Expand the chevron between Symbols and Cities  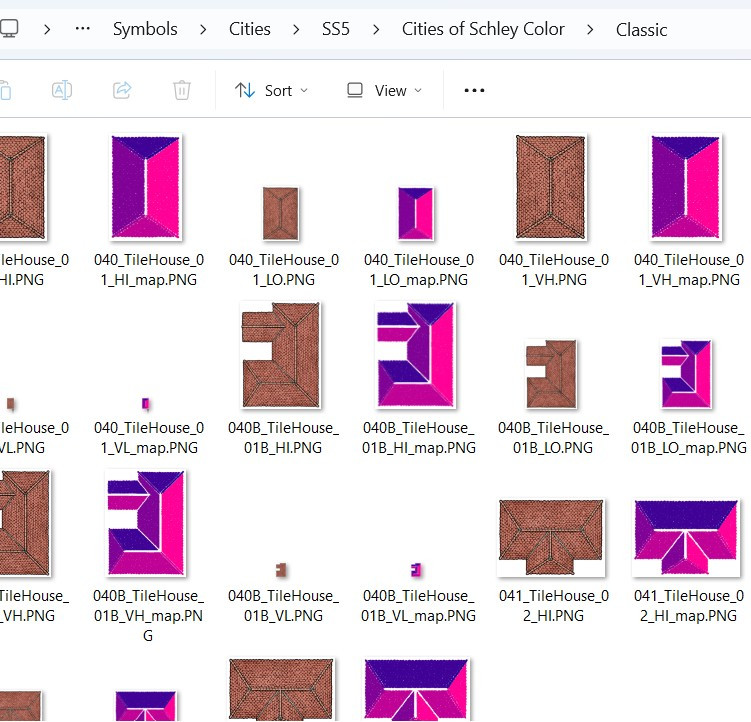[x=204, y=29]
